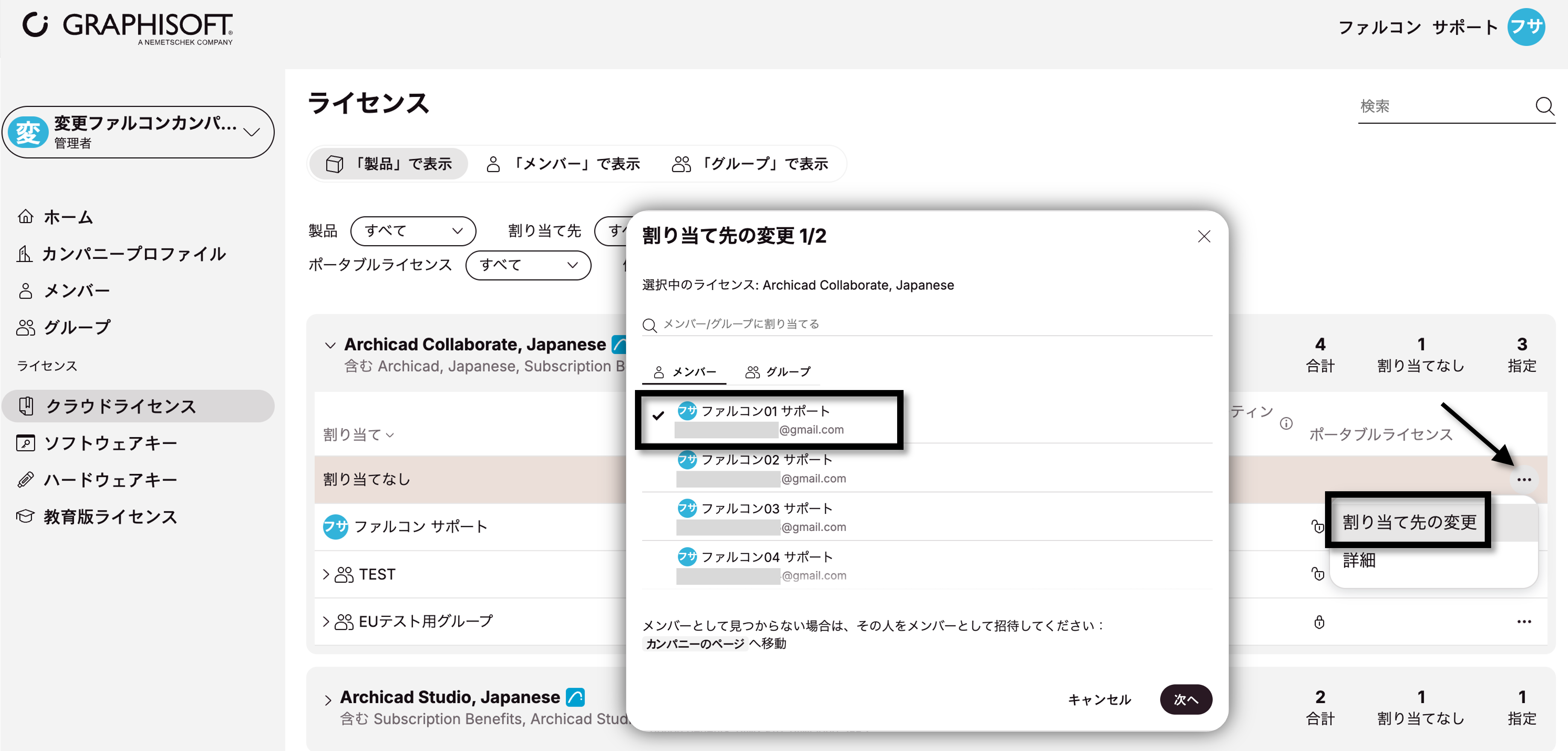Open グループ page in sidebar
Image resolution: width=1568 pixels, height=751 pixels.
click(64, 327)
